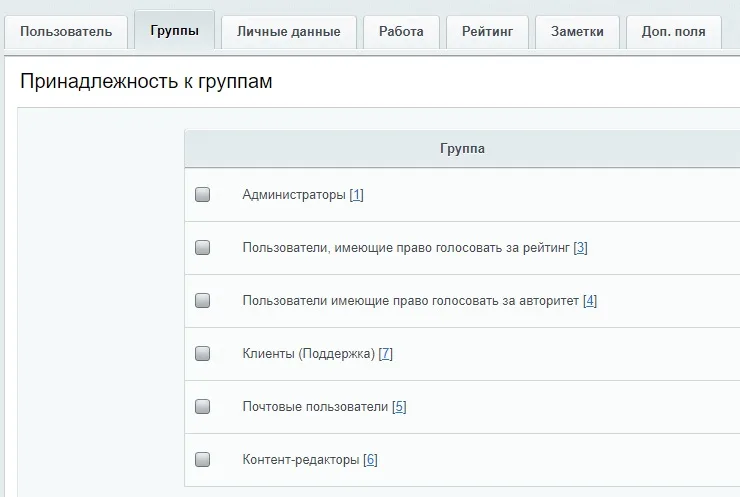Select the Контент-редакторы checkbox
Viewport: 740px width, 497px height.
point(202,459)
